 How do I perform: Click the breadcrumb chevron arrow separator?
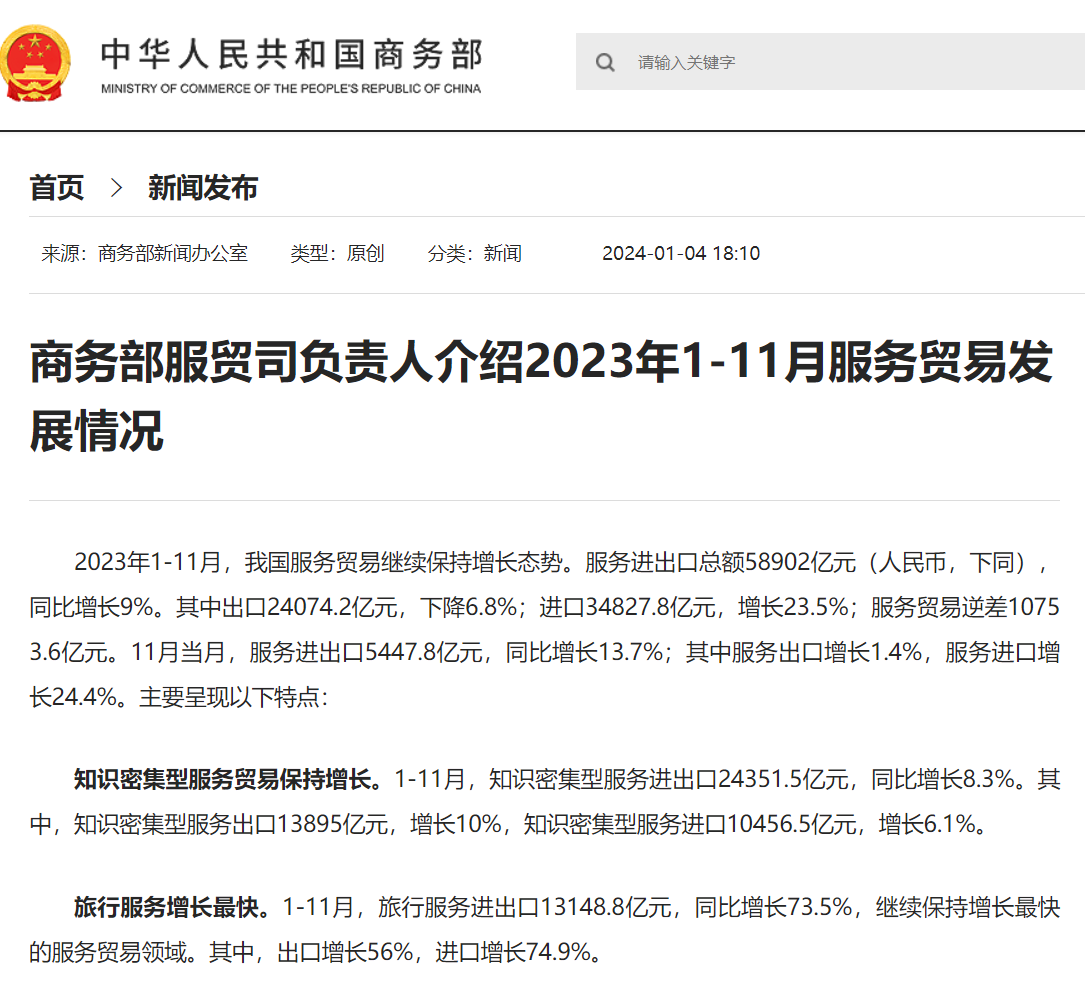116,187
